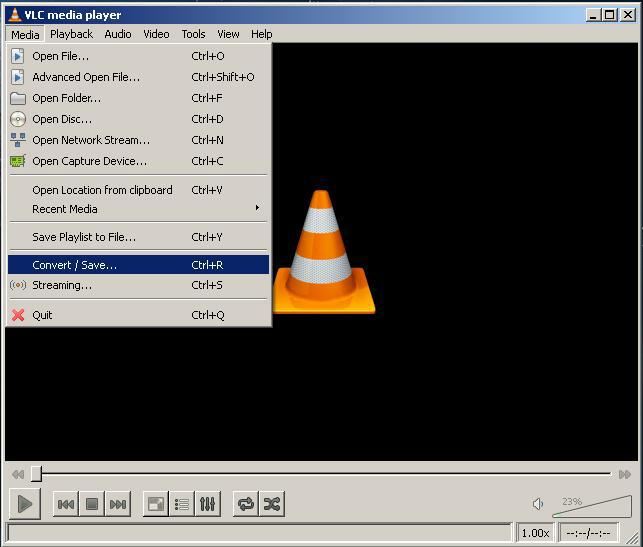The image size is (643, 547).
Task: Click the Open File icon in menu
Action: point(17,56)
